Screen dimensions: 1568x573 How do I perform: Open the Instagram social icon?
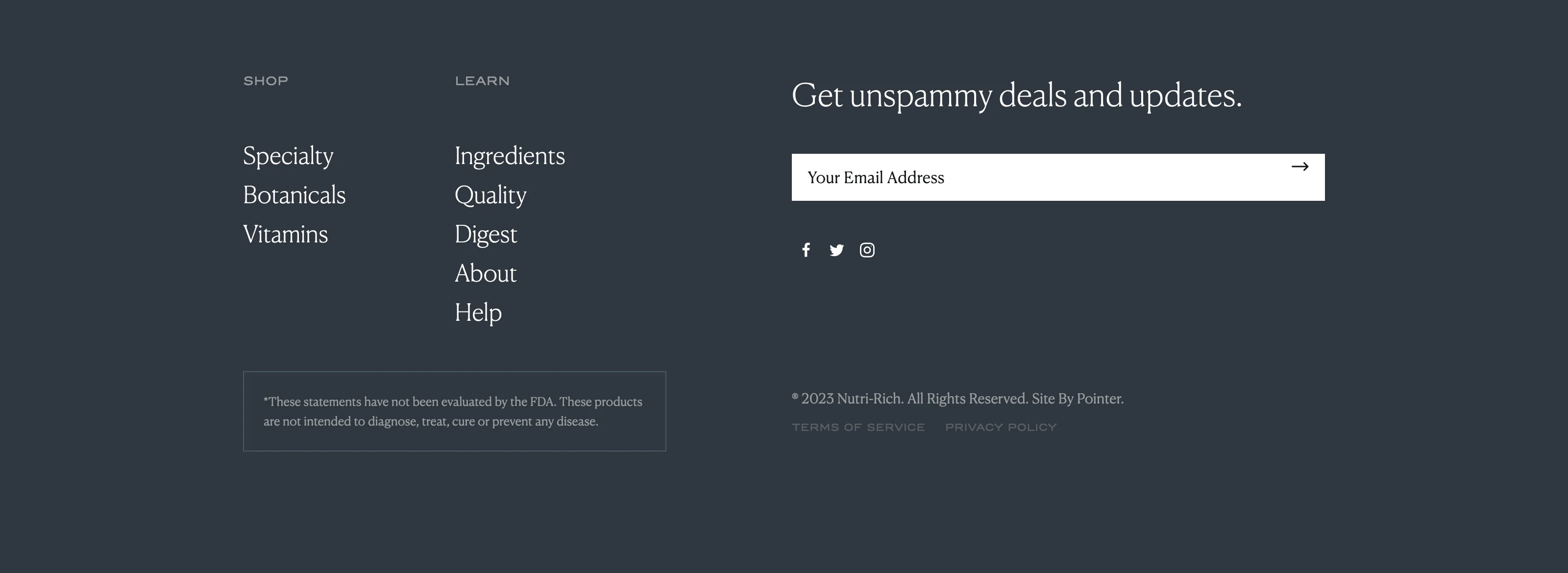pyautogui.click(x=867, y=250)
